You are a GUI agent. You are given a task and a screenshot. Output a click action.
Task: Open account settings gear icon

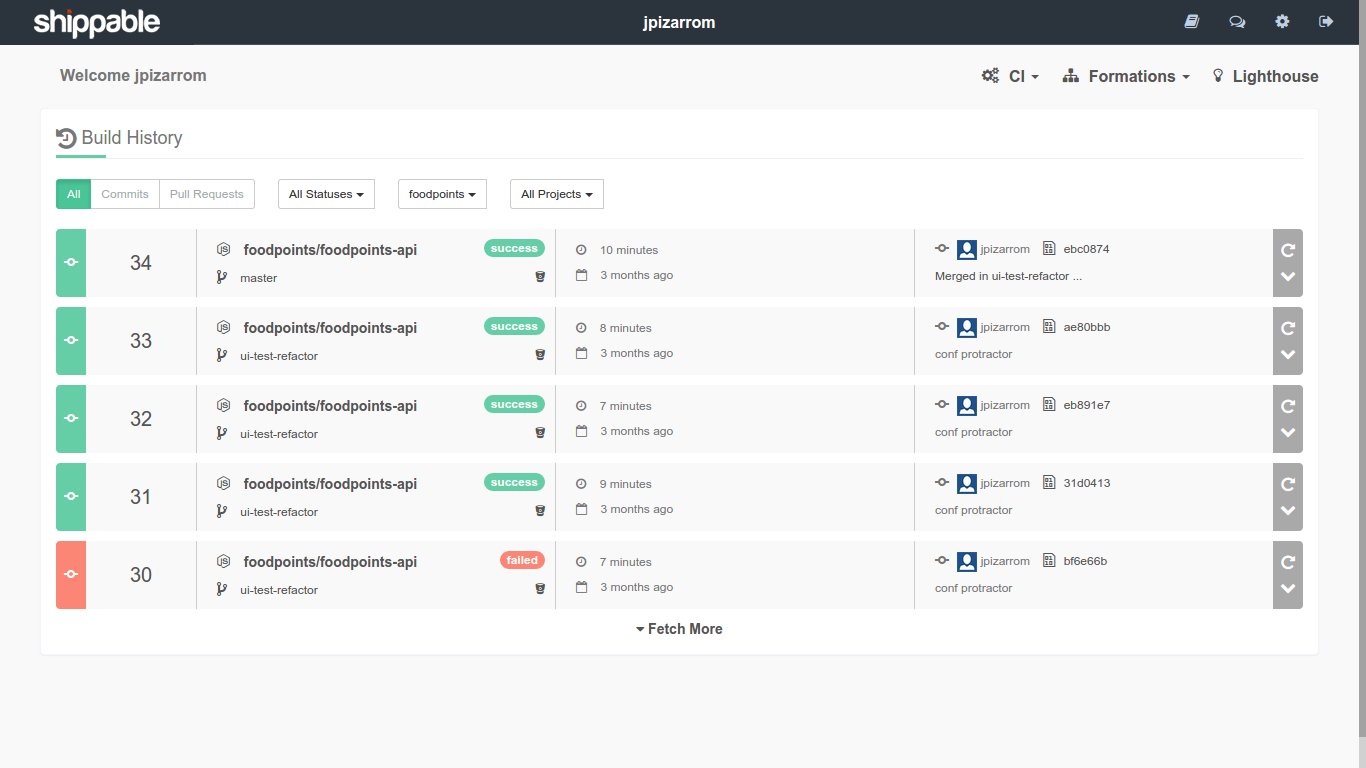pos(1282,21)
